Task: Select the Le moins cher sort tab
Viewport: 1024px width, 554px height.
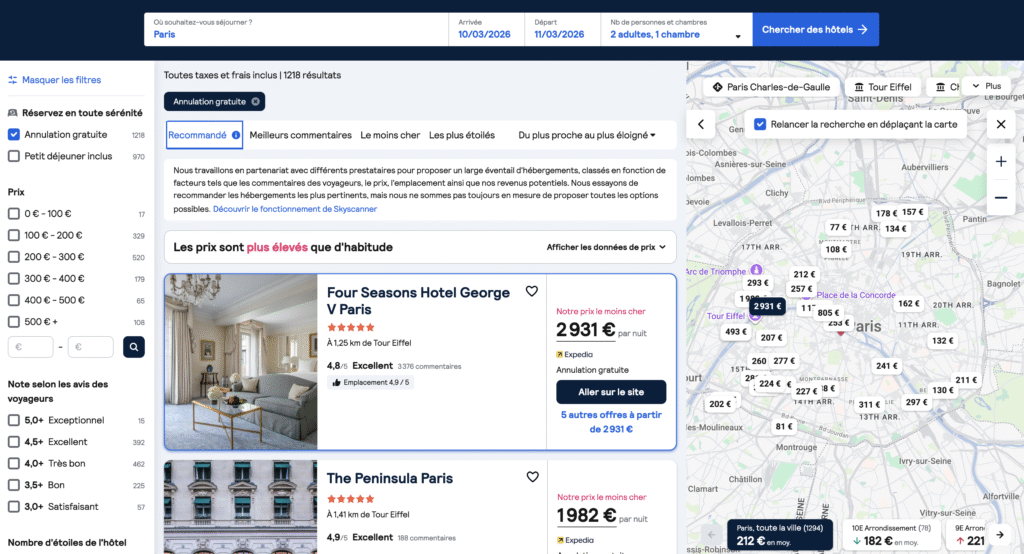Action: click(x=390, y=135)
